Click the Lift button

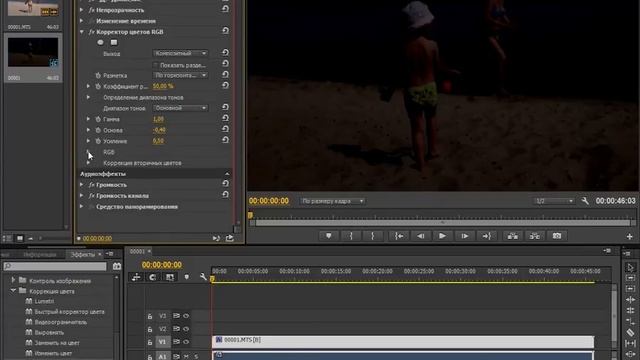[x=513, y=236]
